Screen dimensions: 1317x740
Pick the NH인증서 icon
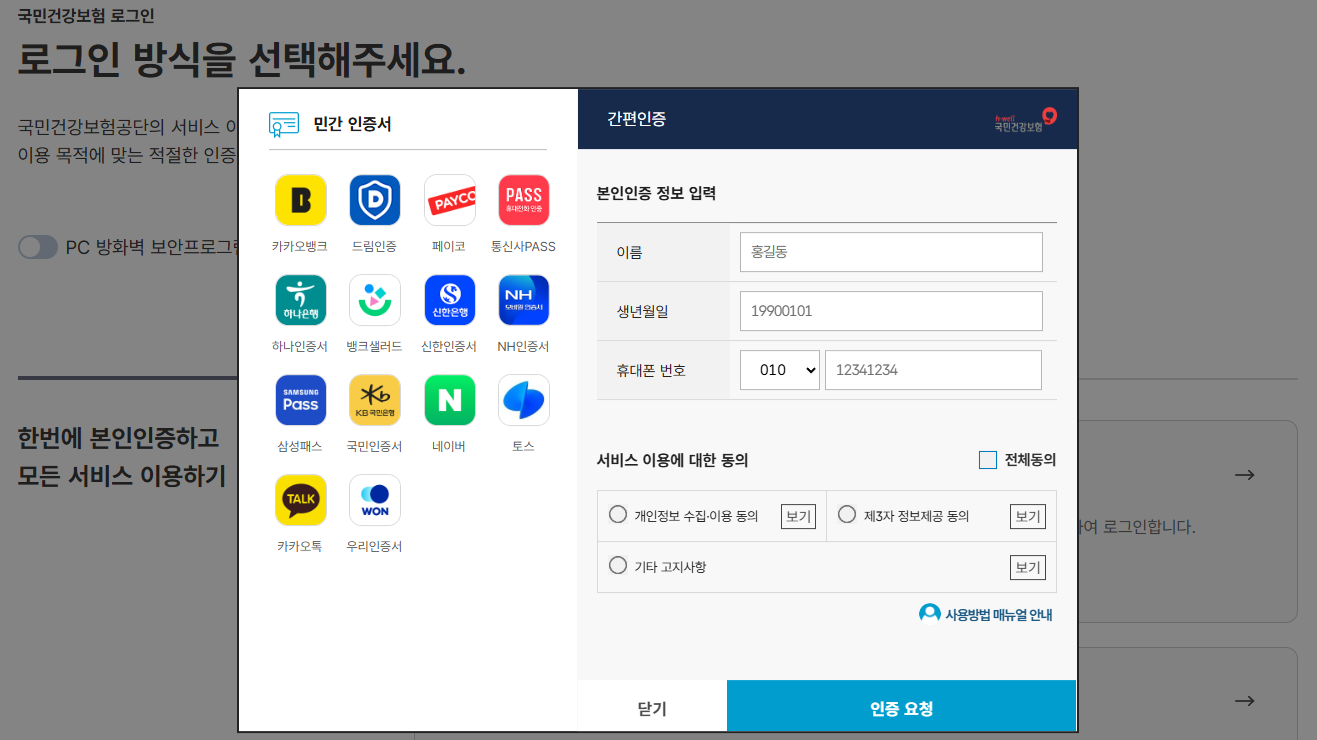pyautogui.click(x=524, y=300)
